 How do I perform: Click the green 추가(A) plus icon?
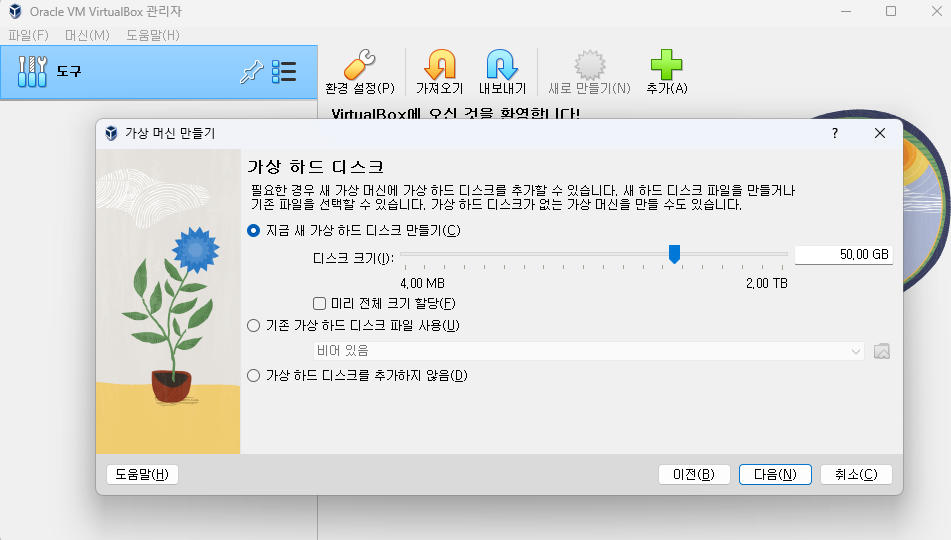click(667, 65)
